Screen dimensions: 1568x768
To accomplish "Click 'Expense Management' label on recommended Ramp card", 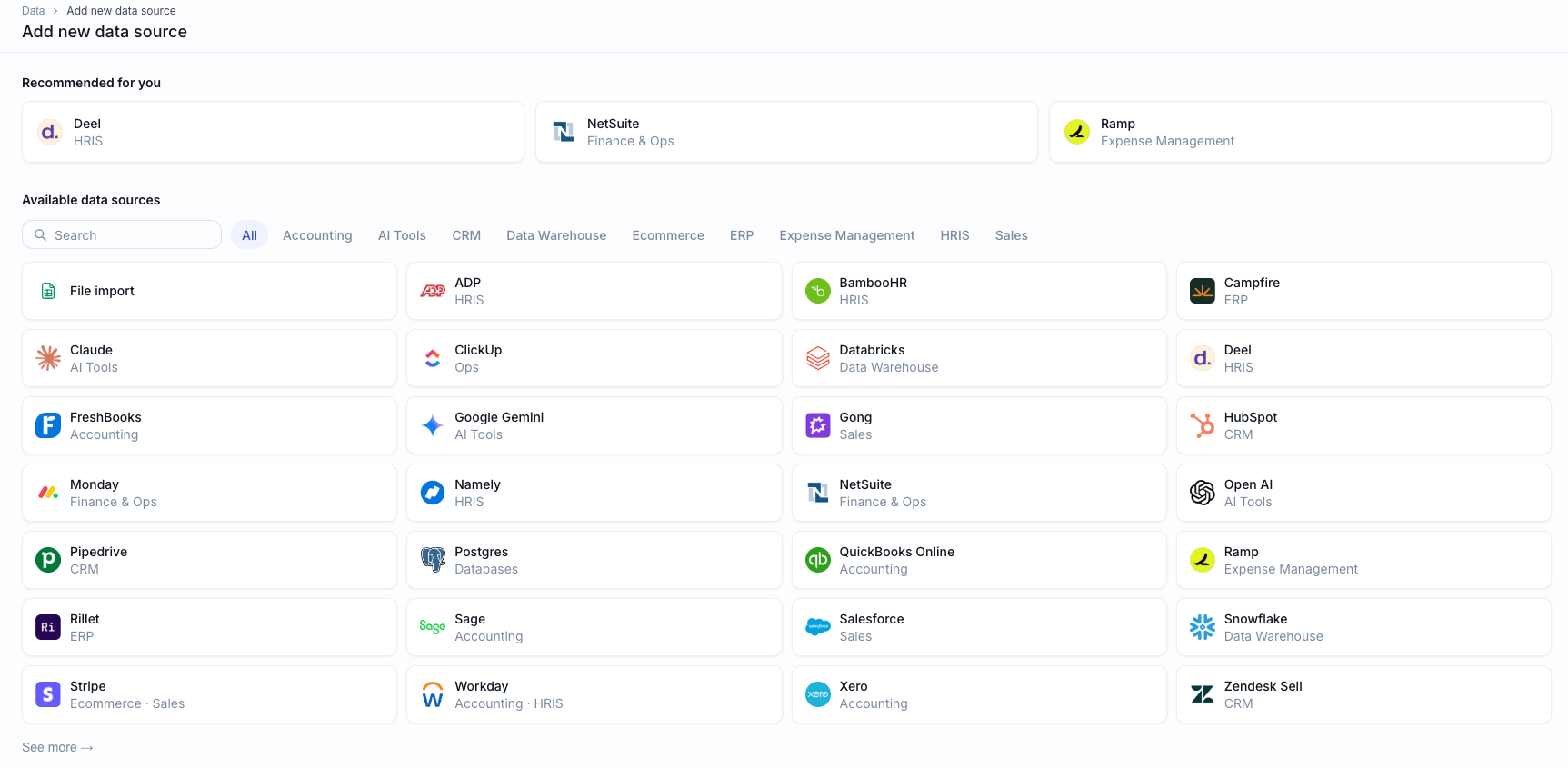I will click(x=1167, y=141).
